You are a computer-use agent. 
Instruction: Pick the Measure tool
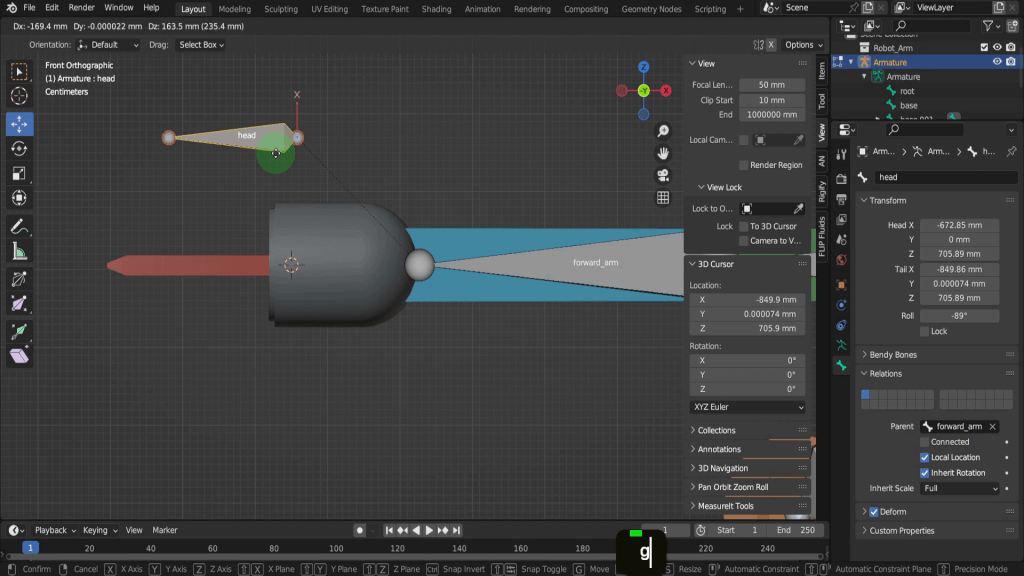coord(19,252)
